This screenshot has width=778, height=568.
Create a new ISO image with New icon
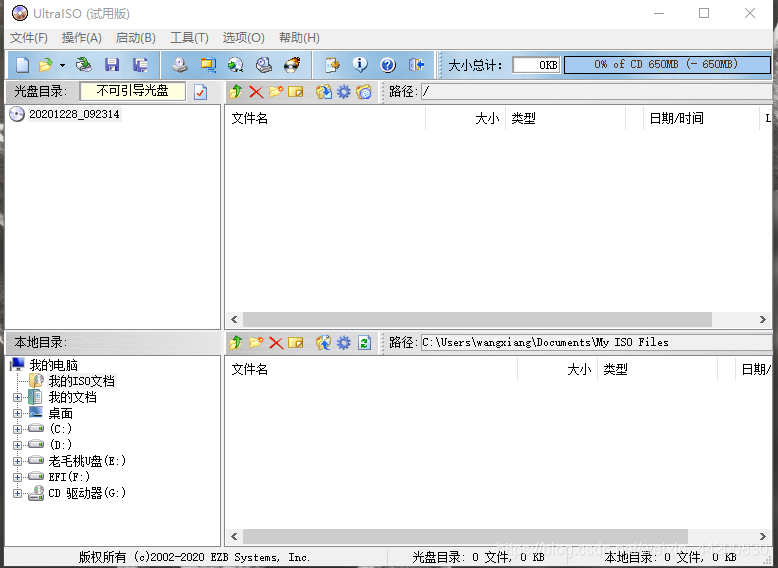(x=22, y=65)
